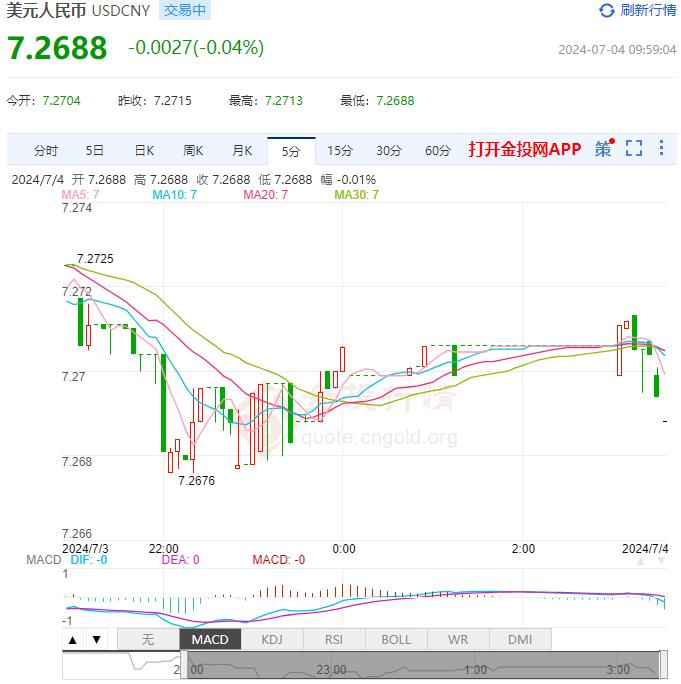
Task: Switch to the 60分 chart tab
Action: (438, 150)
